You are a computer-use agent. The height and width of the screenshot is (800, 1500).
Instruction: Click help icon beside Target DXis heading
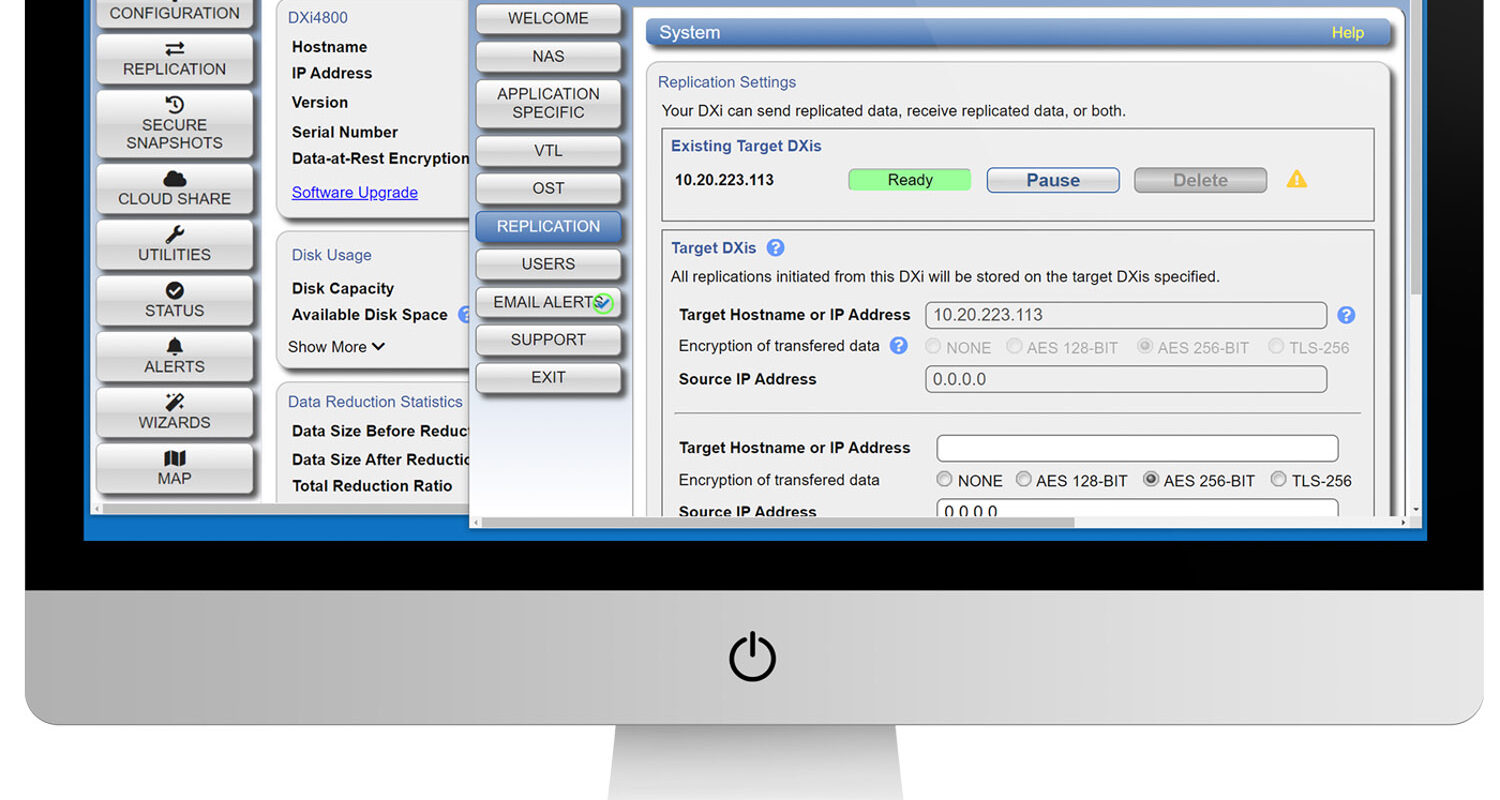click(x=775, y=248)
